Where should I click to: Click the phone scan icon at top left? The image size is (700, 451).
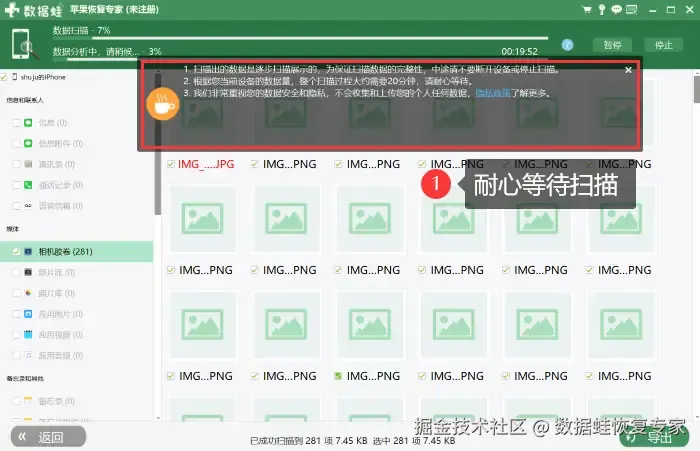point(24,44)
